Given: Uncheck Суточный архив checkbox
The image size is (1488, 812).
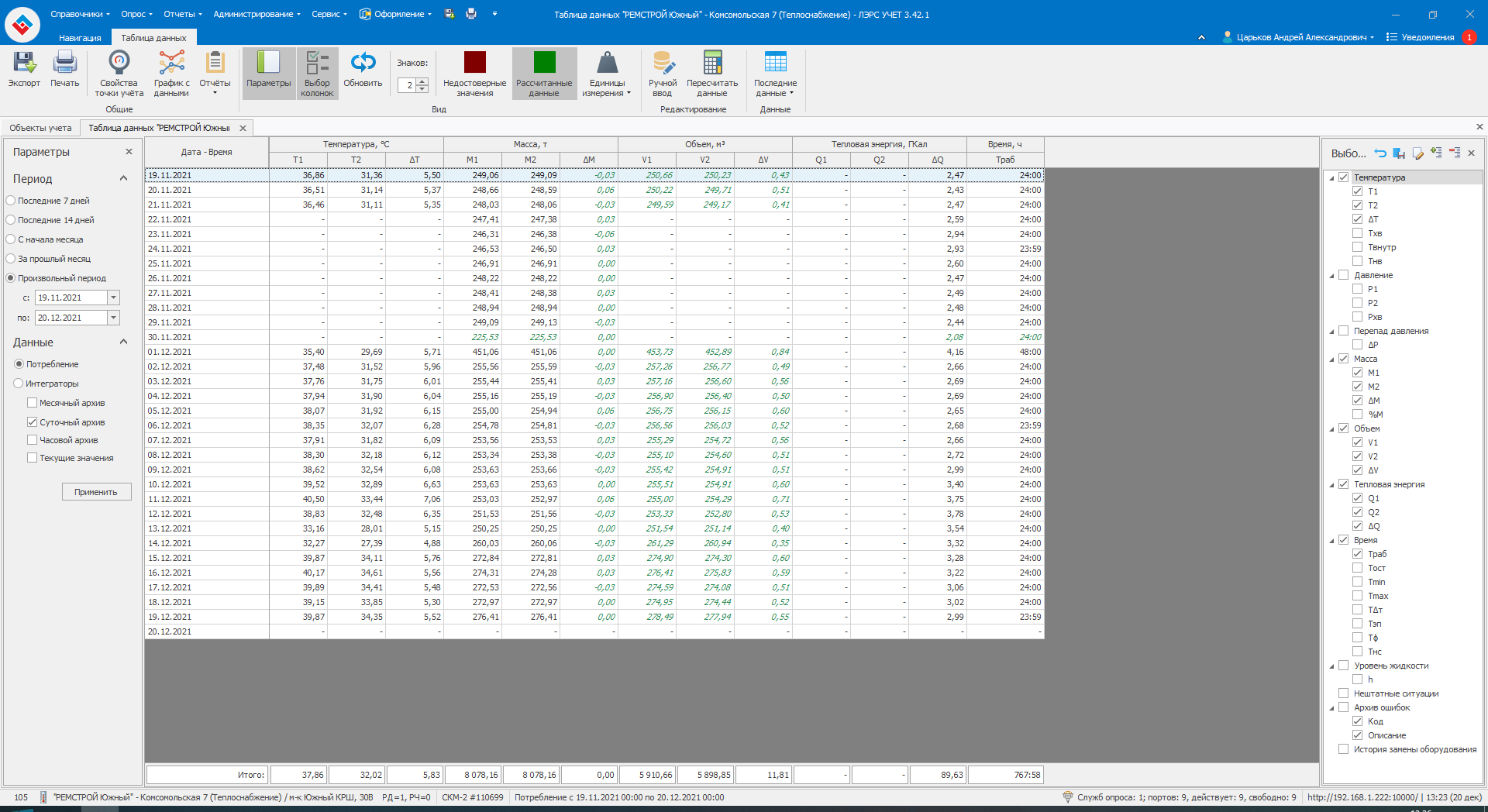Looking at the screenshot, I should click(x=32, y=422).
